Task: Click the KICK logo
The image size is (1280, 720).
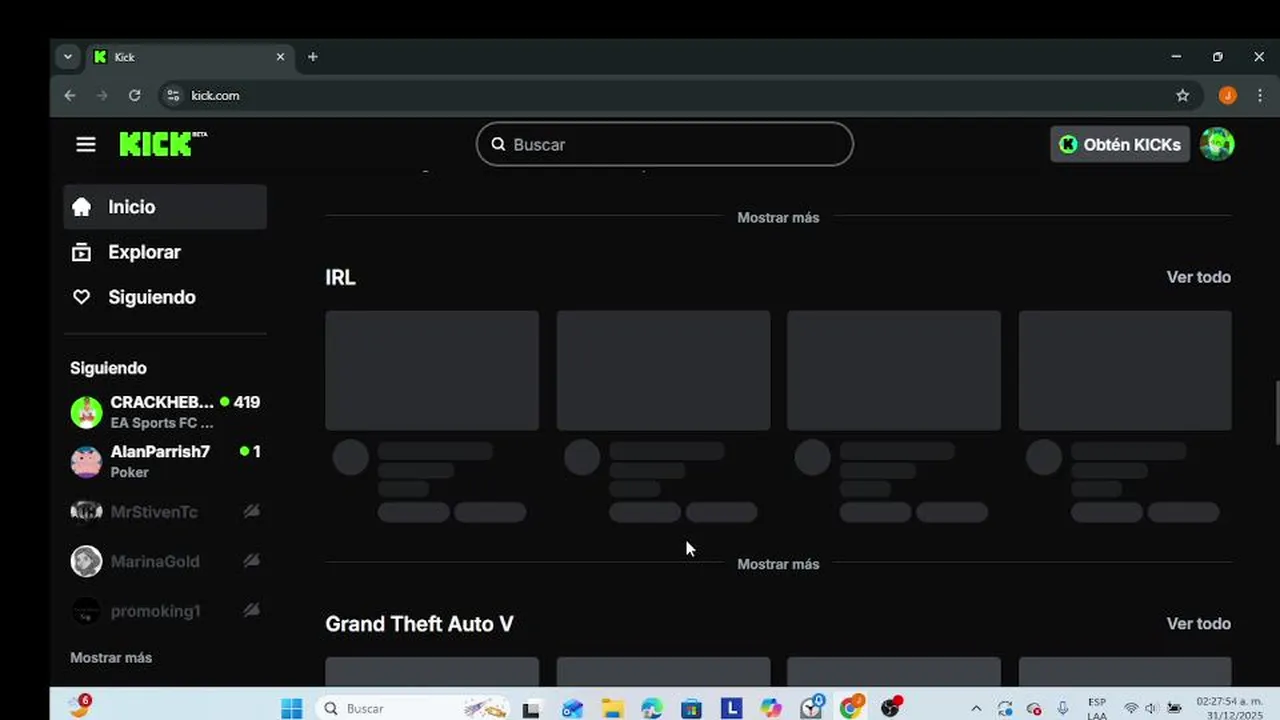Action: point(163,144)
